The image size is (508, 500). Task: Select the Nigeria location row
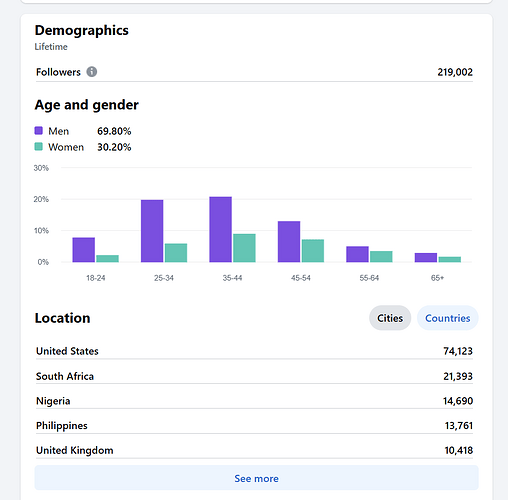tap(254, 401)
